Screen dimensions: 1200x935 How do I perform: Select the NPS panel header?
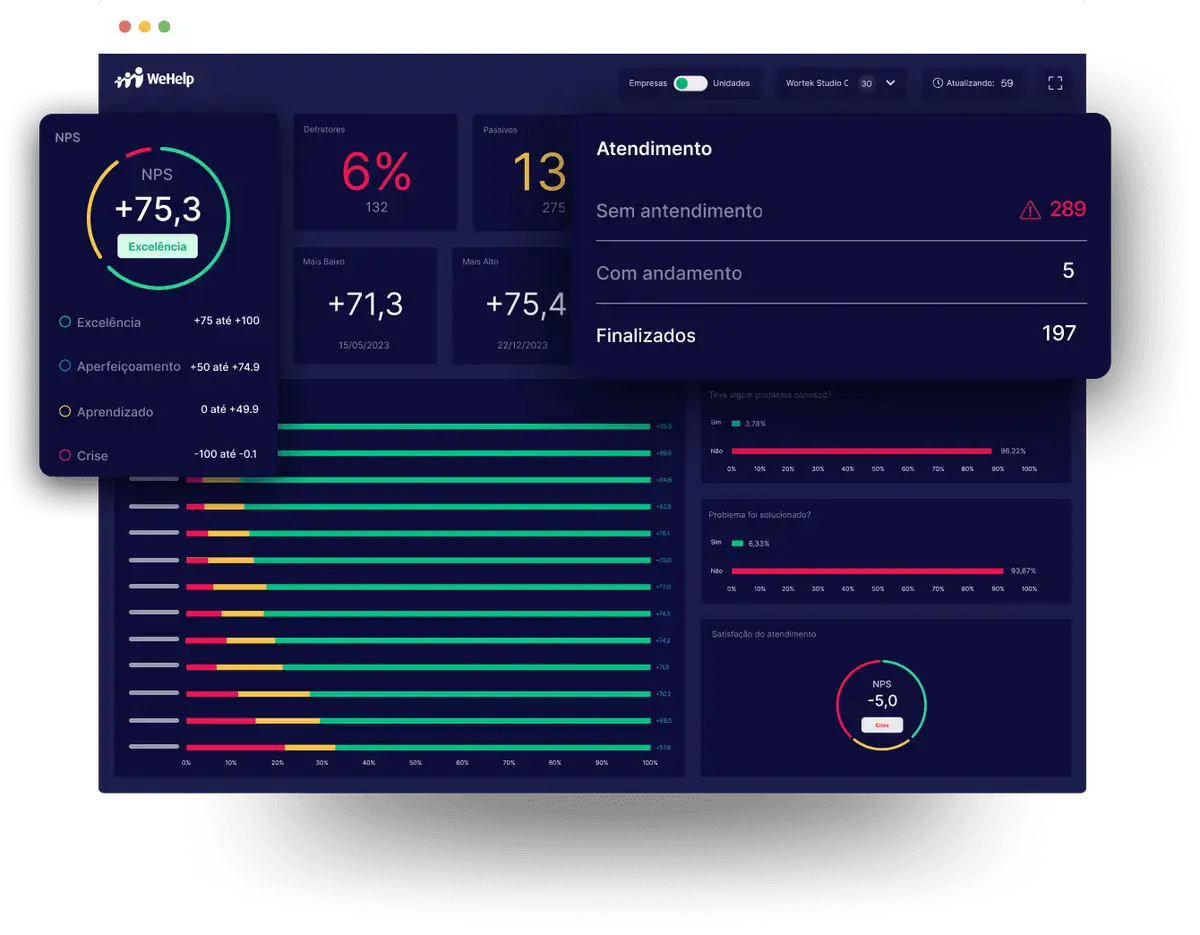67,137
